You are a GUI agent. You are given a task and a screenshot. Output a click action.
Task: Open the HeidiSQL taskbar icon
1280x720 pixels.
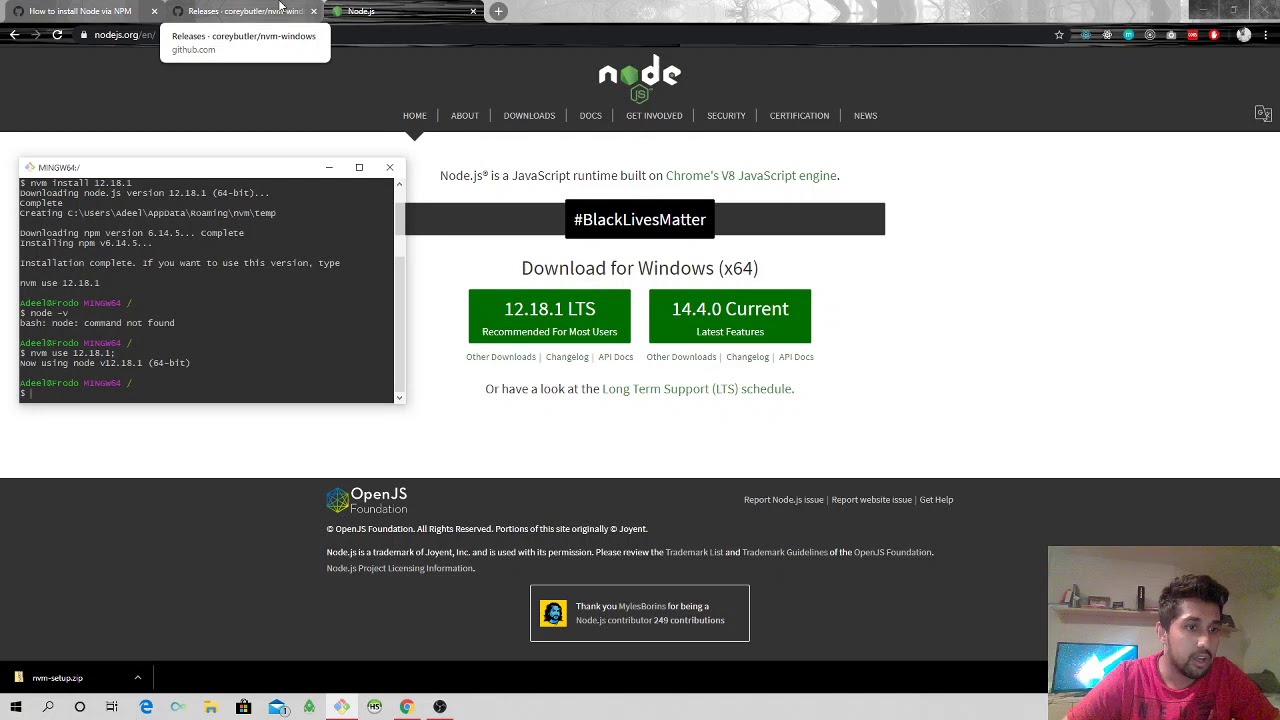click(x=374, y=707)
